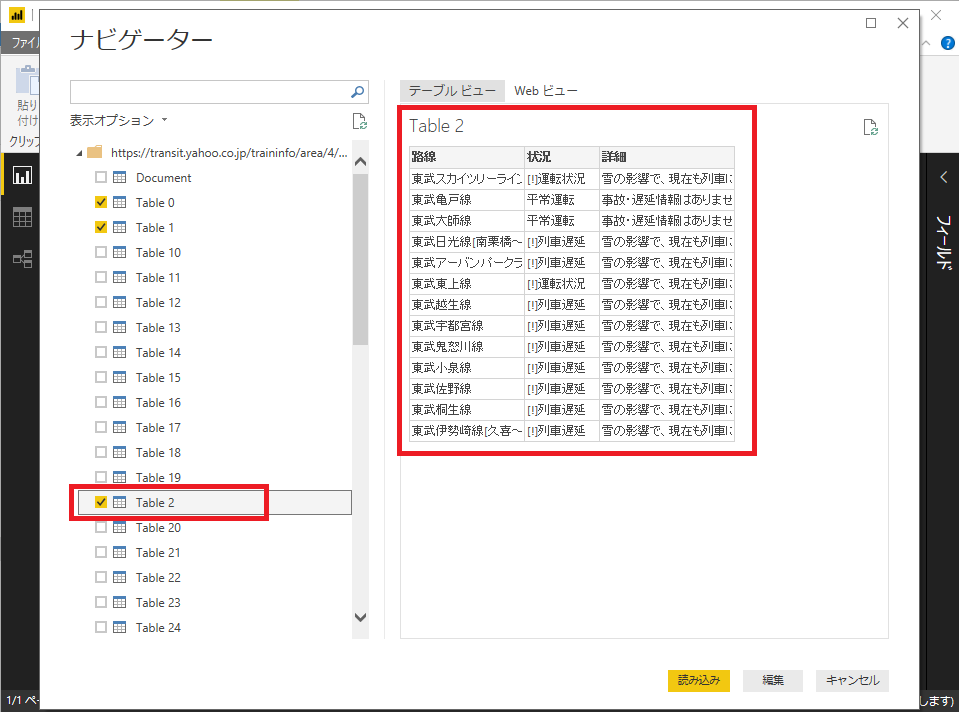The image size is (959, 712).
Task: Select Table 14 in the tree
Action: pyautogui.click(x=158, y=352)
